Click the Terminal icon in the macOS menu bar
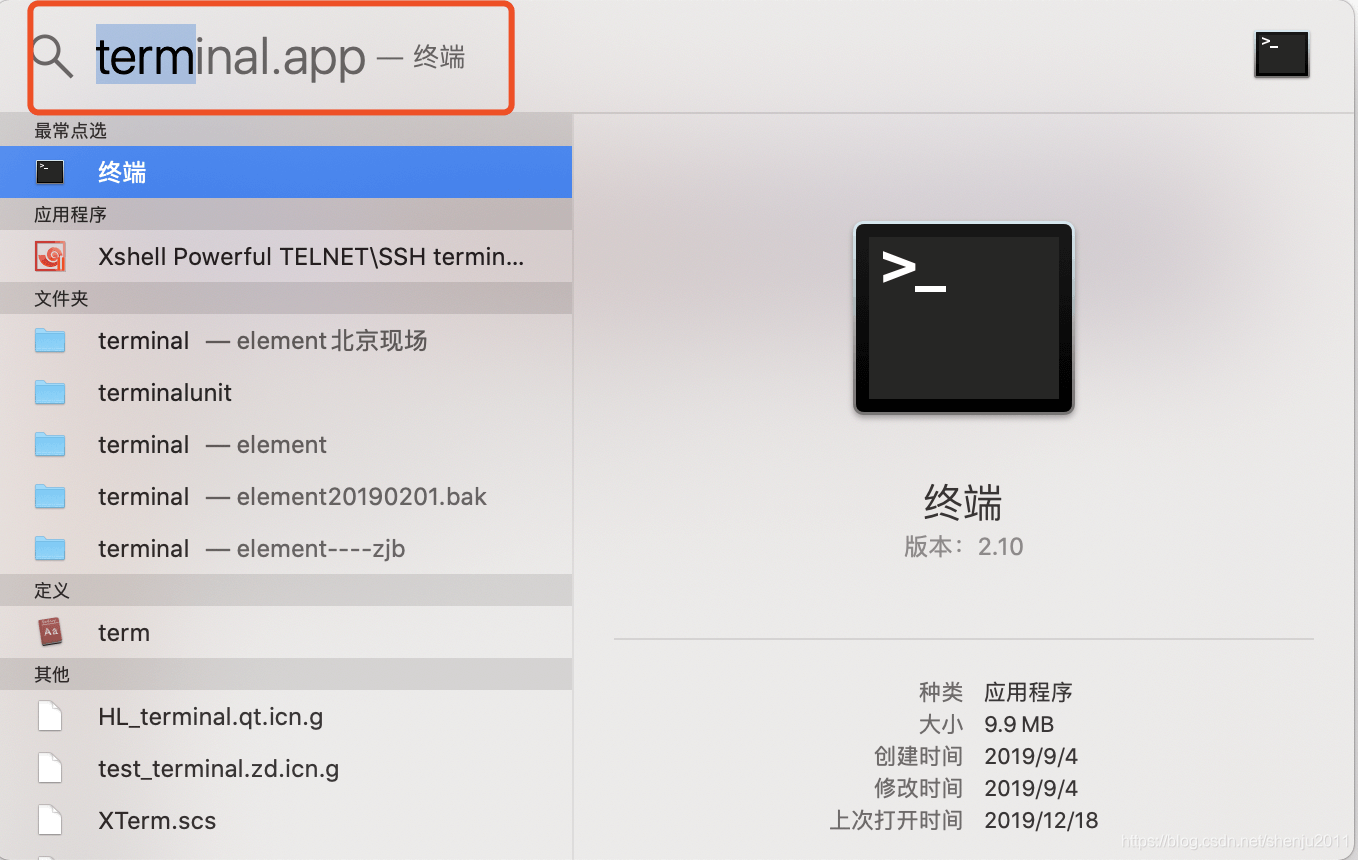 pos(1281,54)
